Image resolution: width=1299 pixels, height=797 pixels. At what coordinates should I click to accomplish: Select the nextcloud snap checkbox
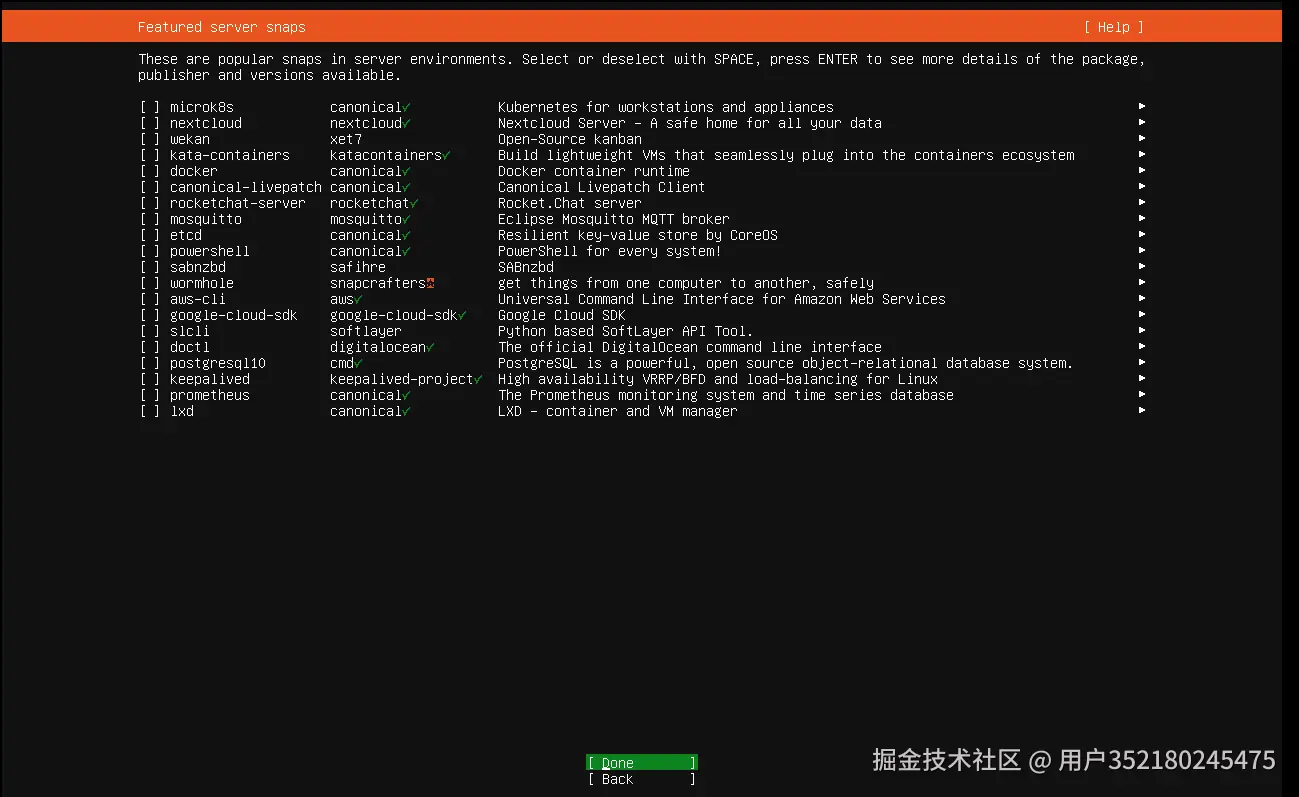coord(150,123)
